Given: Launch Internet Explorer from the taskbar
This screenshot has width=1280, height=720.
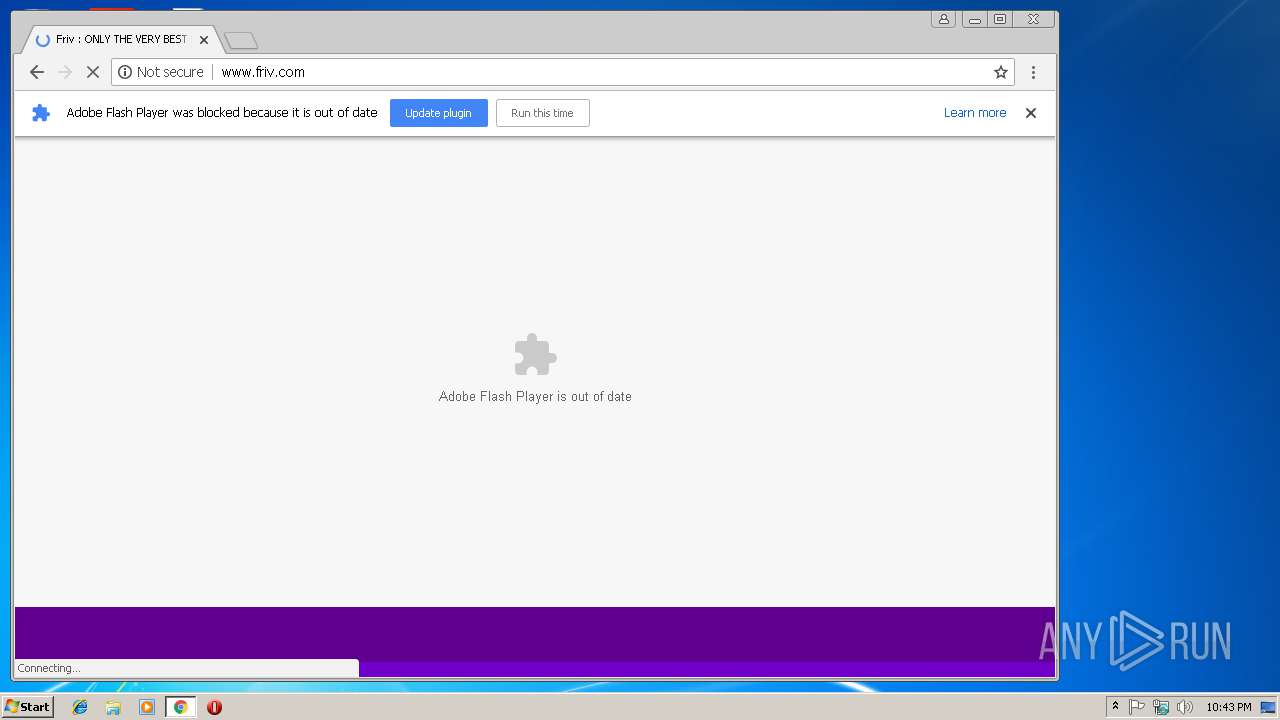Looking at the screenshot, I should point(80,707).
